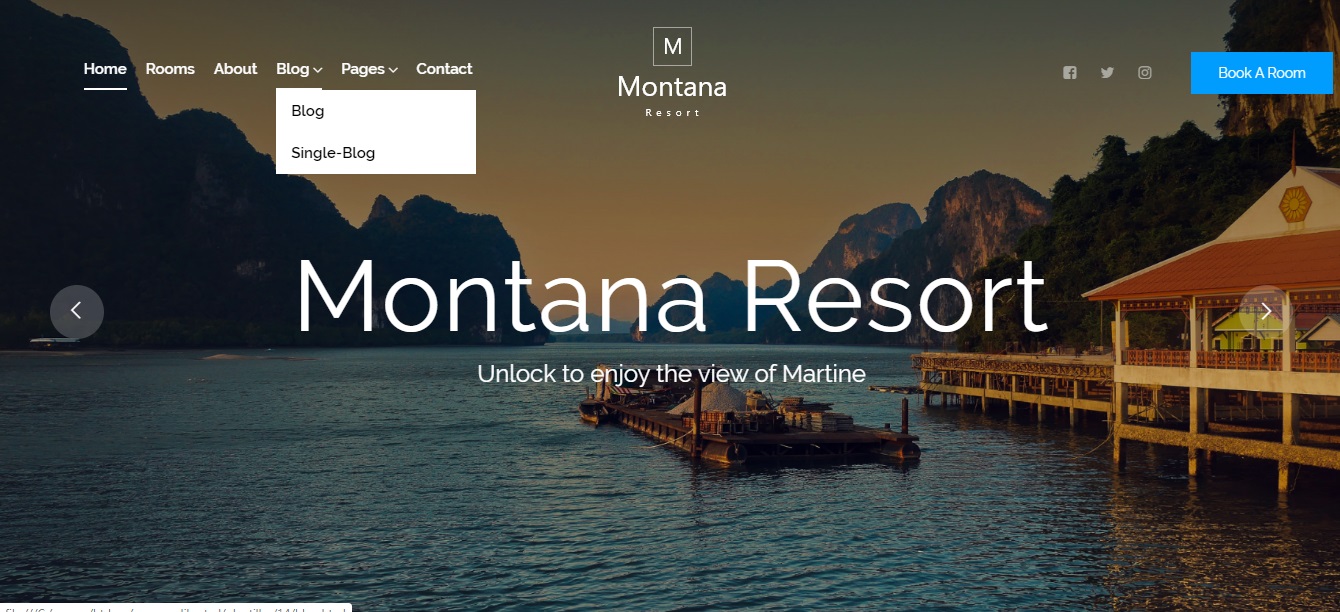Open the About page
Image resolution: width=1340 pixels, height=612 pixels.
click(x=235, y=69)
